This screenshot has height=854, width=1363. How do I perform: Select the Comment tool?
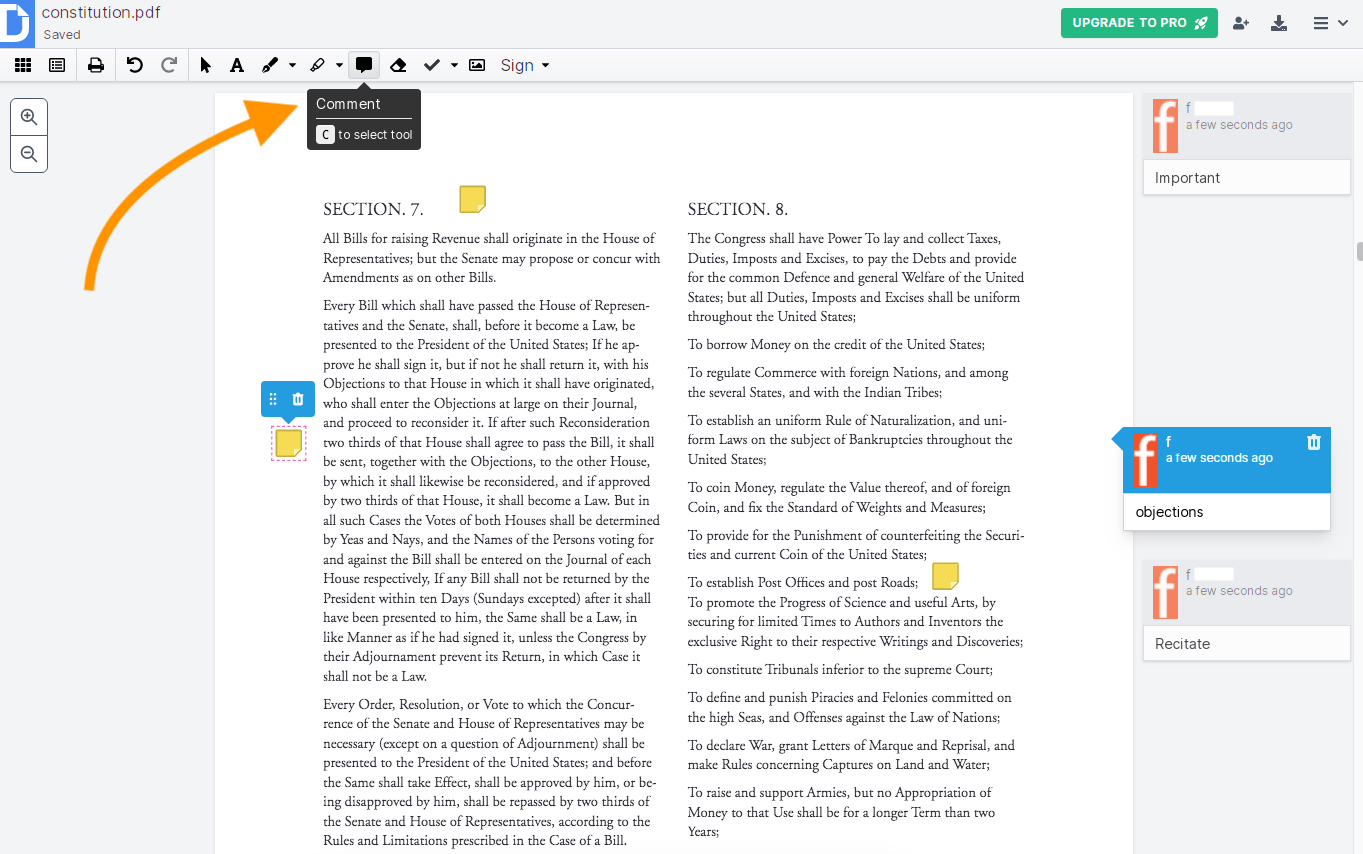[363, 65]
